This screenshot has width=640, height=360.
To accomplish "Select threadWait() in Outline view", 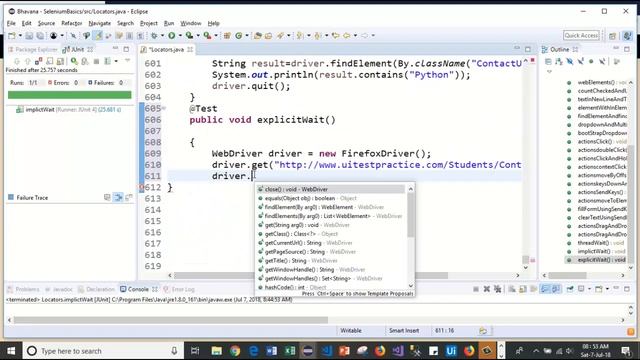I will (596, 242).
